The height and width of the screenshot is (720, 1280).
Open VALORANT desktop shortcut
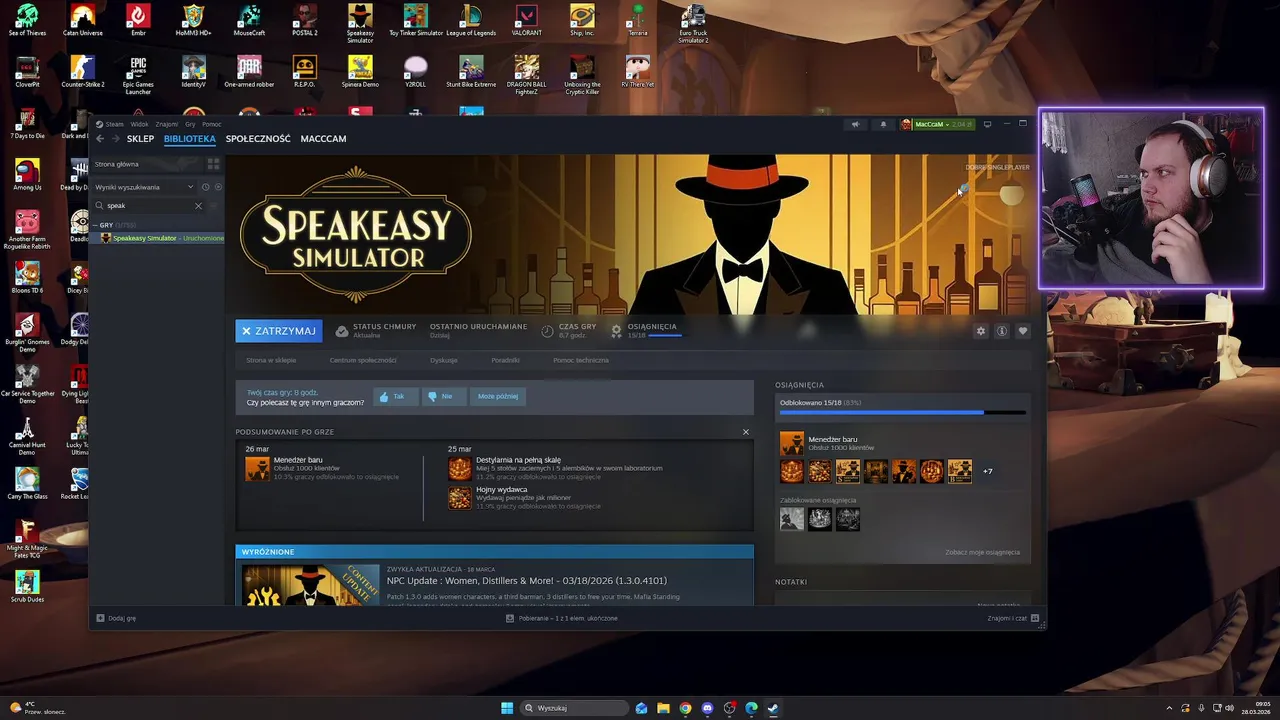[526, 20]
